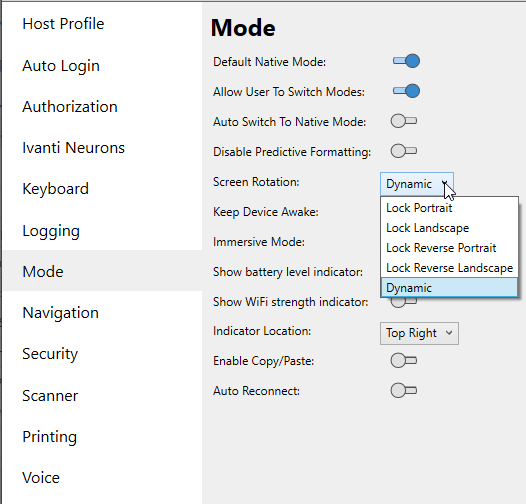The image size is (526, 504).
Task: Click the Immersive Mode label
Action: pyautogui.click(x=259, y=242)
